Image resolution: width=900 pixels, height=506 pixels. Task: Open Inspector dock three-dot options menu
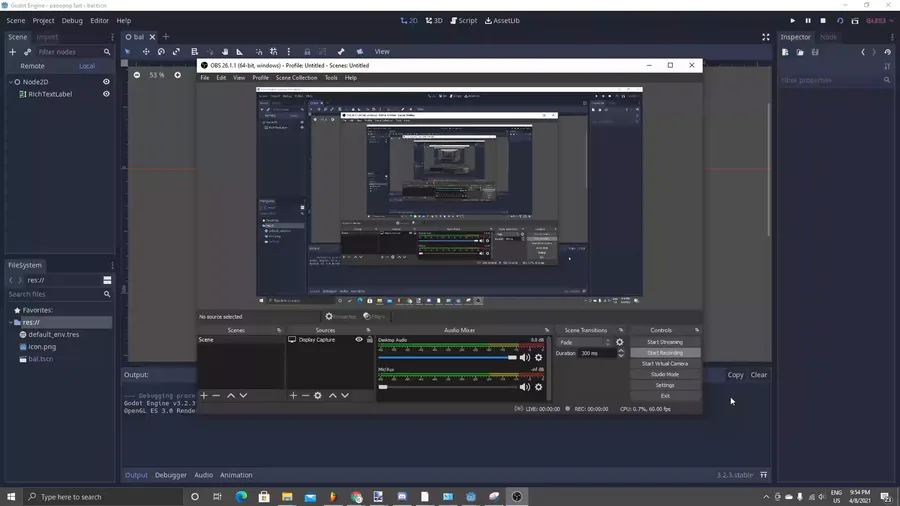[892, 37]
